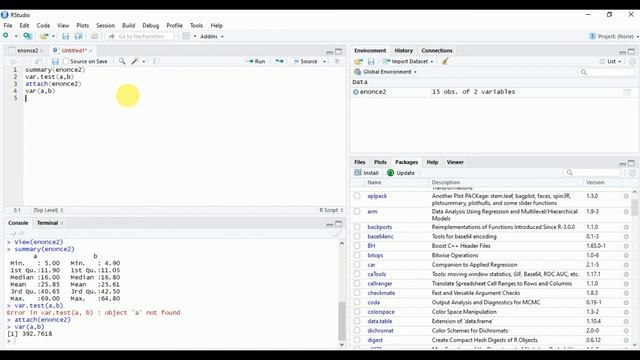This screenshot has width=640, height=360.
Task: Switch to the Terminal tab
Action: 47,223
